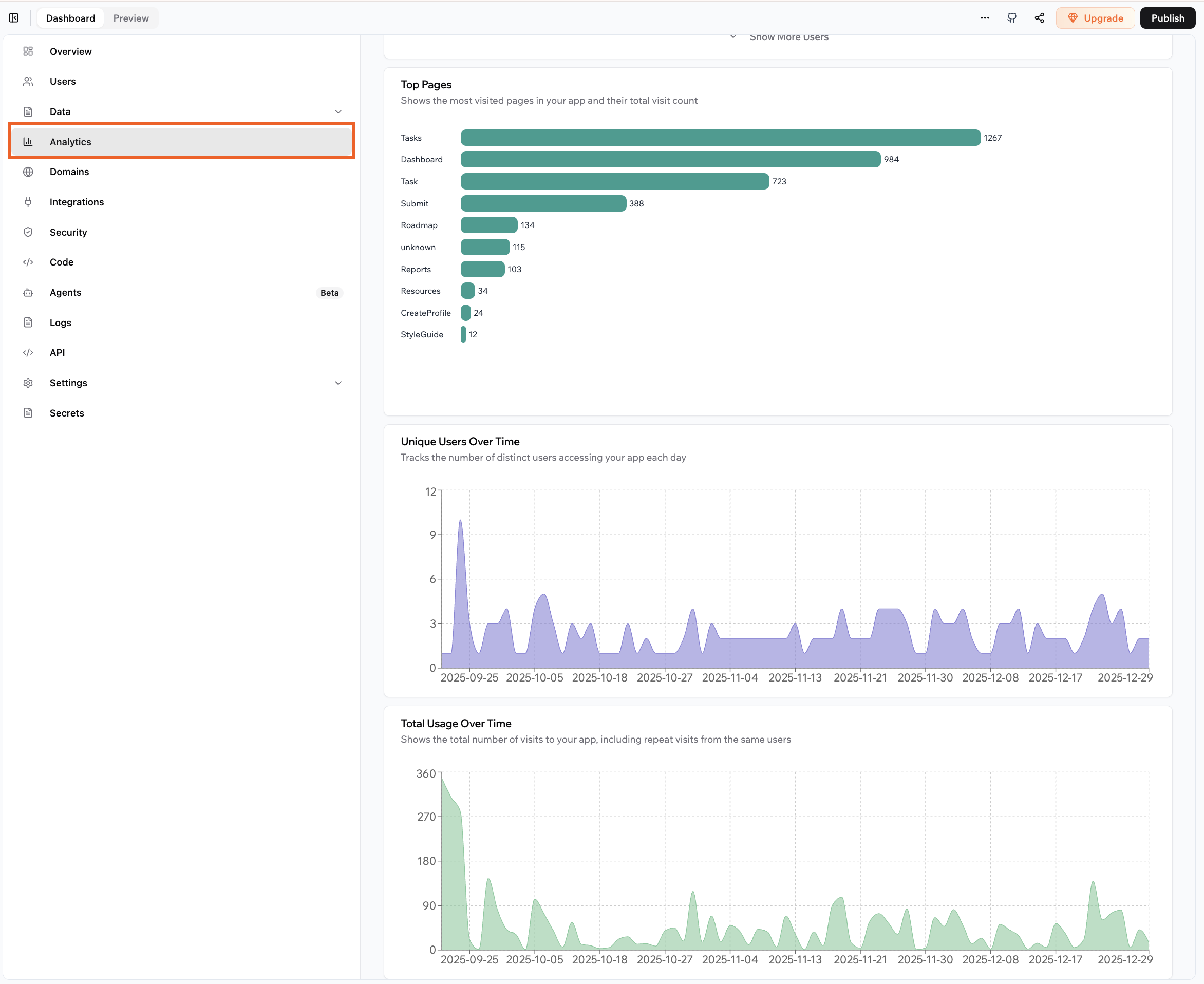Expand the Data section
This screenshot has width=1204, height=984.
tap(338, 111)
